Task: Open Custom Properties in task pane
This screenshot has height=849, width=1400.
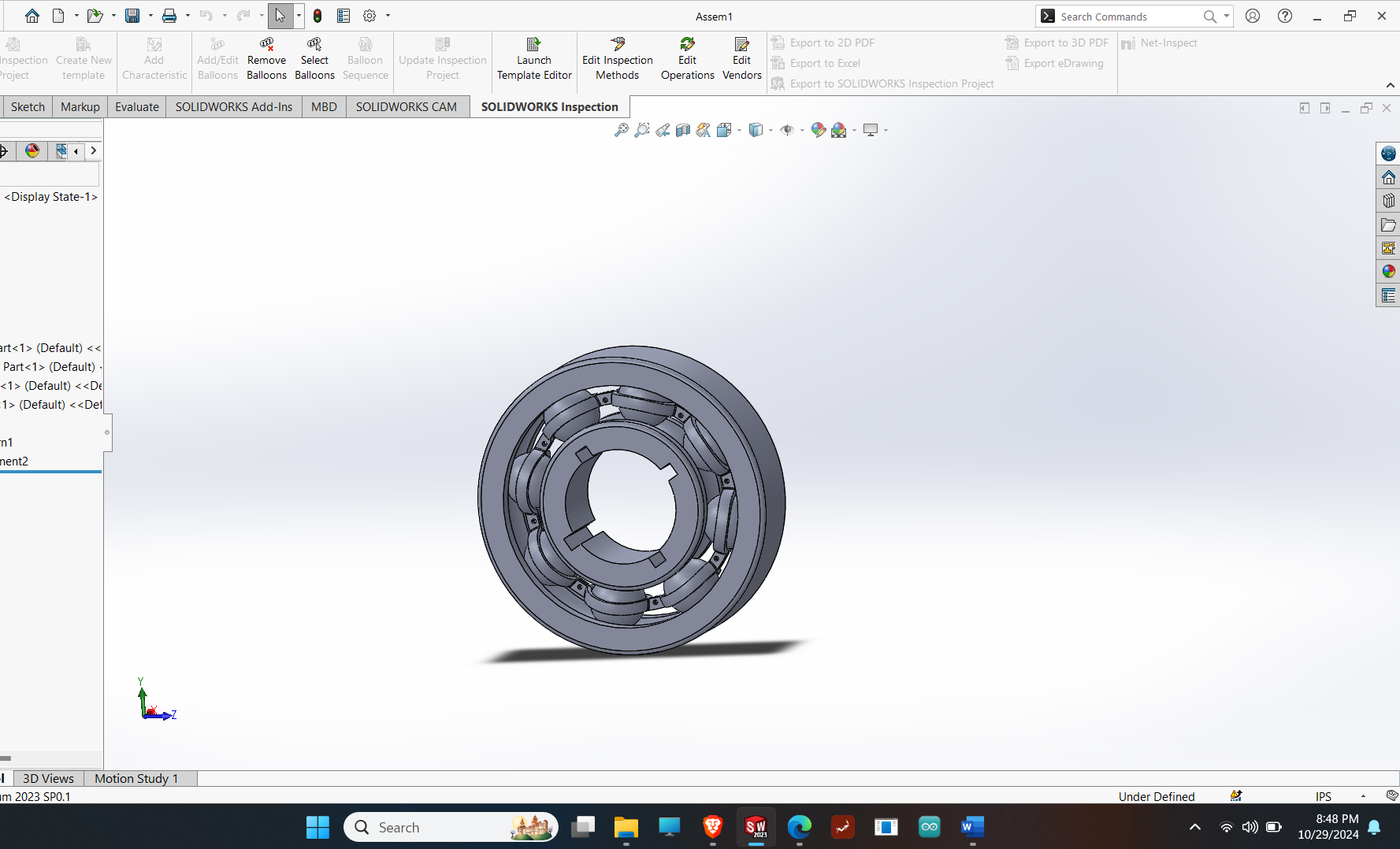Action: [x=1388, y=296]
